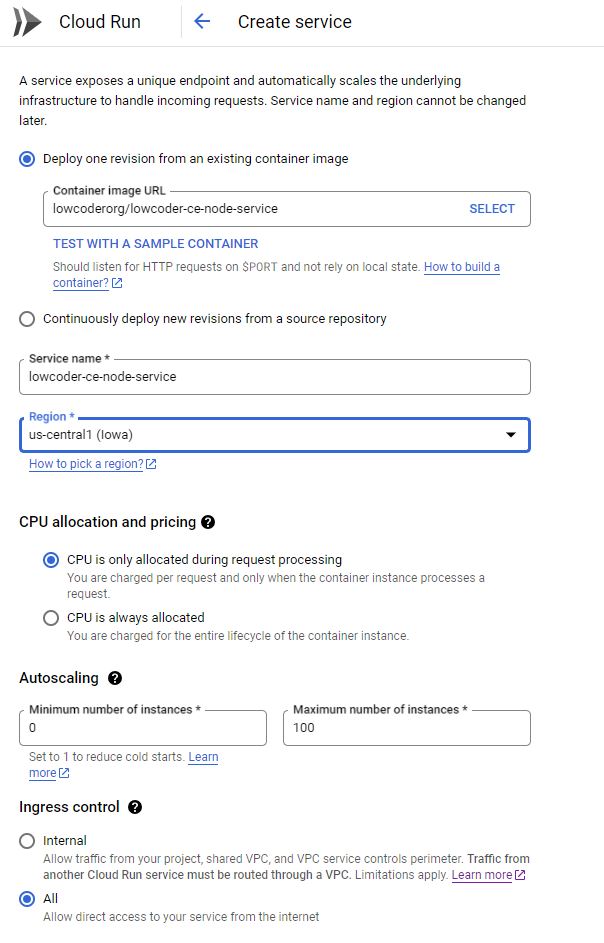Go back with the left arrow

coord(202,22)
